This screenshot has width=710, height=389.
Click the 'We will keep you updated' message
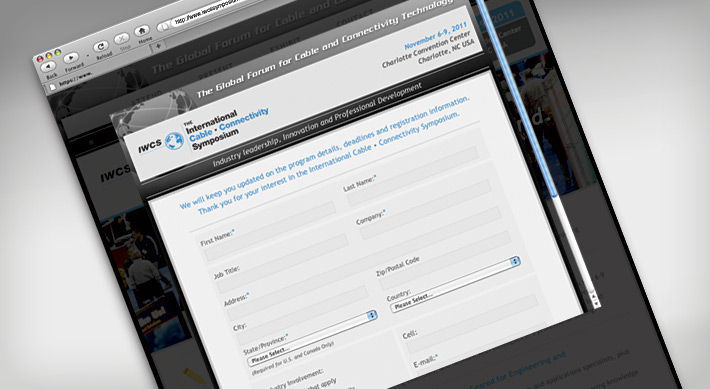point(325,151)
